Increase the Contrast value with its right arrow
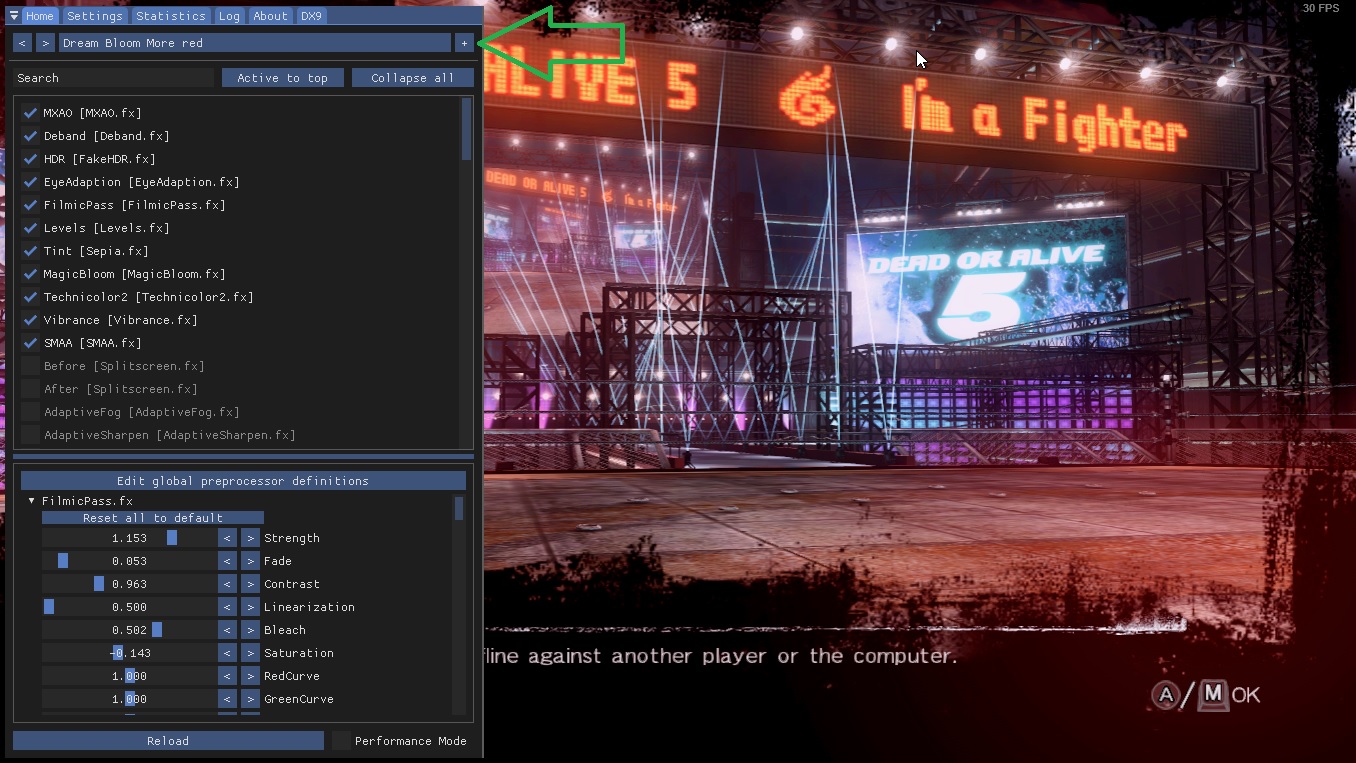The height and width of the screenshot is (763, 1356). [250, 584]
